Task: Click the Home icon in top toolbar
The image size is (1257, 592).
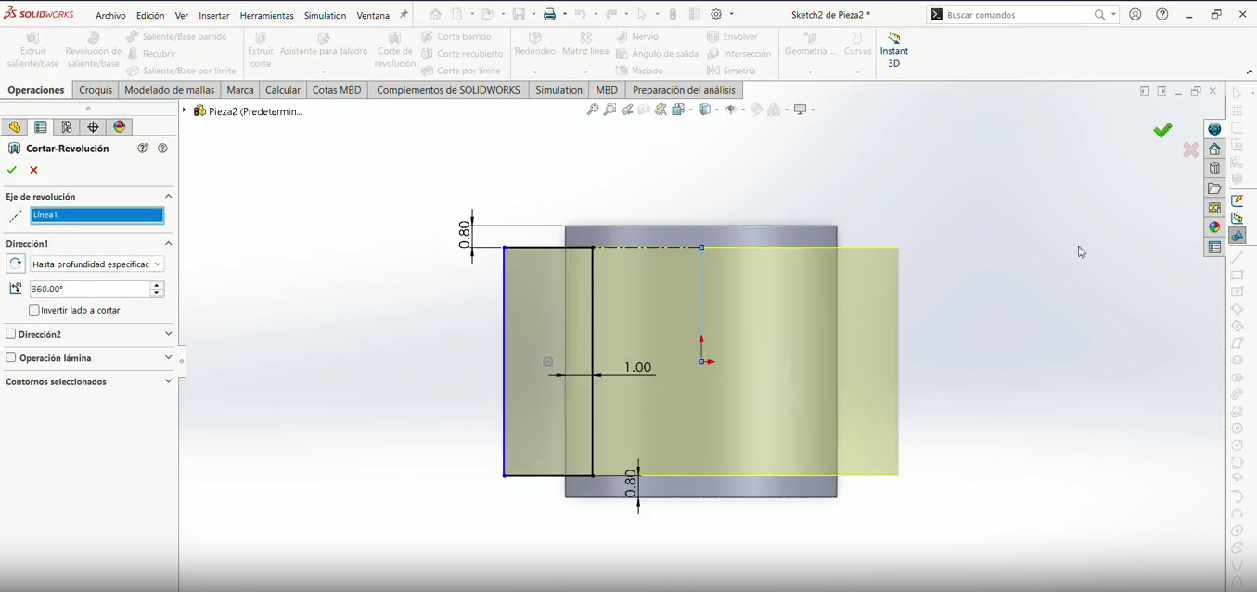Action: click(x=436, y=15)
